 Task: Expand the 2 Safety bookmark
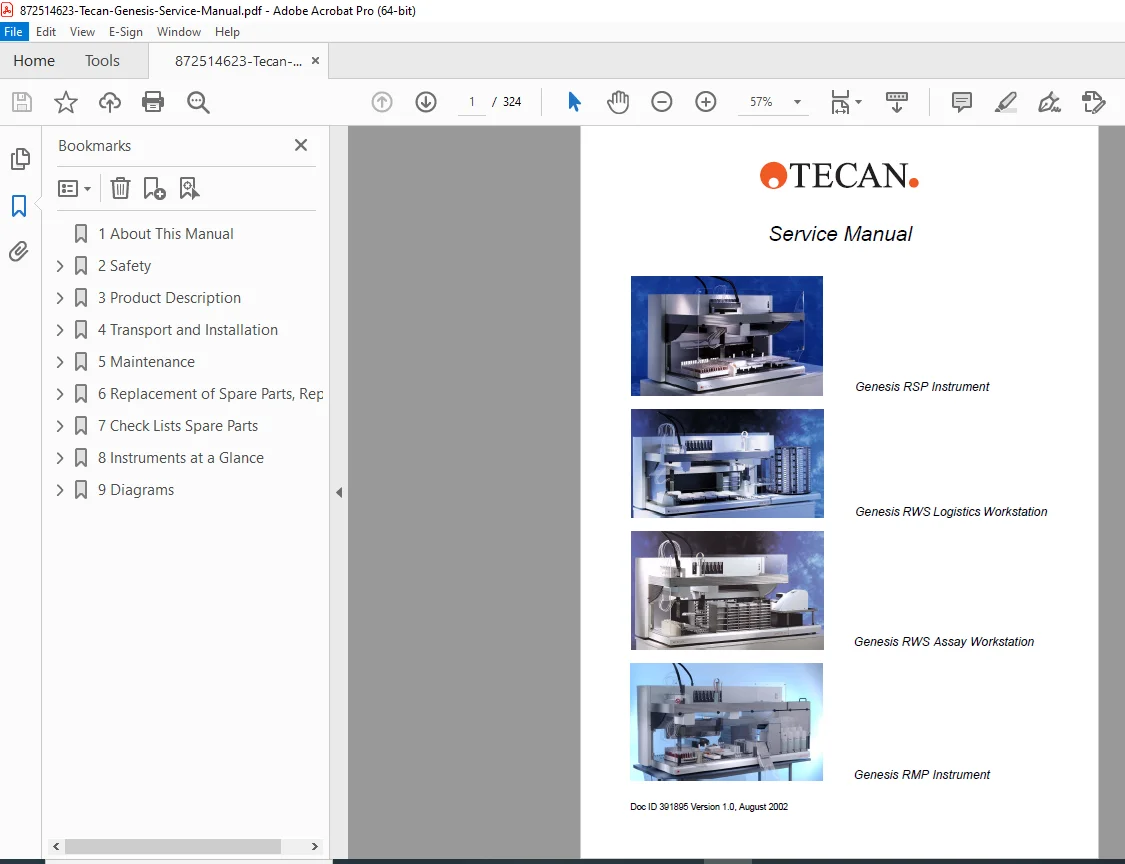click(60, 266)
